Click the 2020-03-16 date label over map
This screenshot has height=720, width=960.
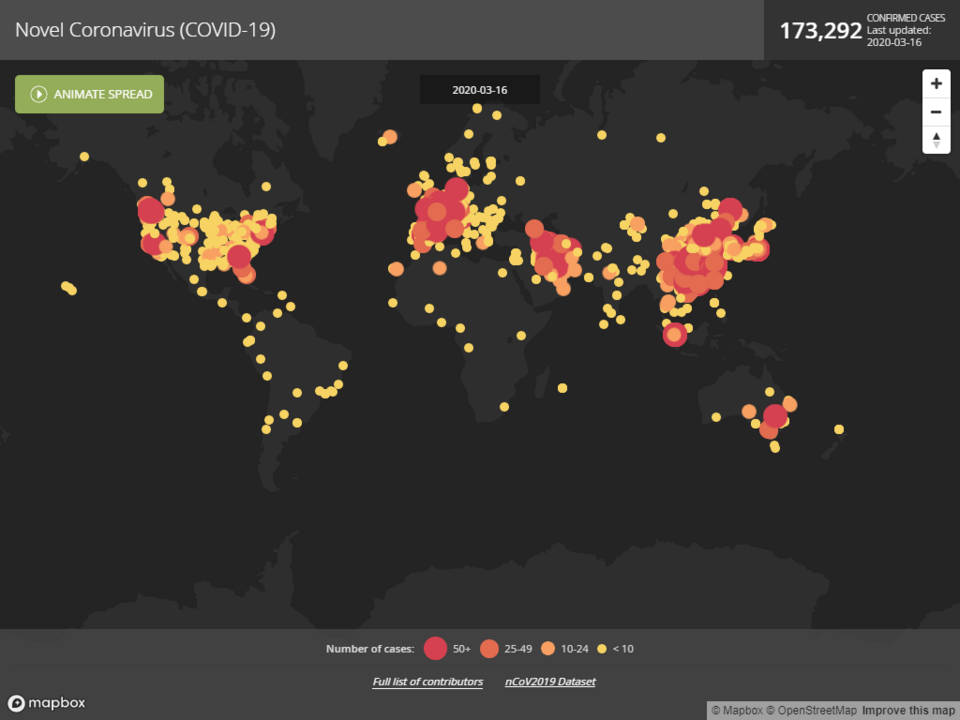[479, 90]
